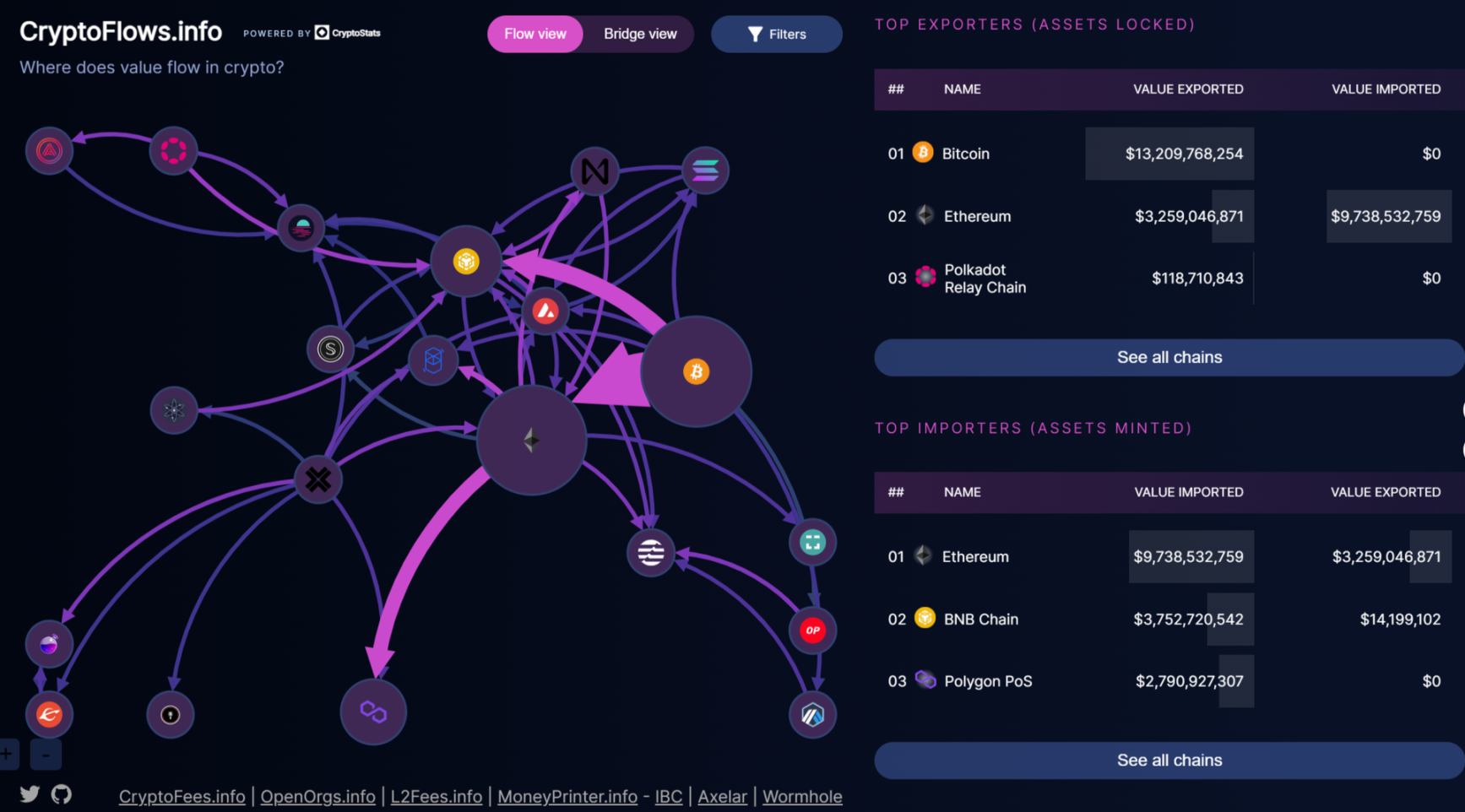1465x812 pixels.
Task: Click See all chains under Top Exporters
Action: click(1169, 357)
